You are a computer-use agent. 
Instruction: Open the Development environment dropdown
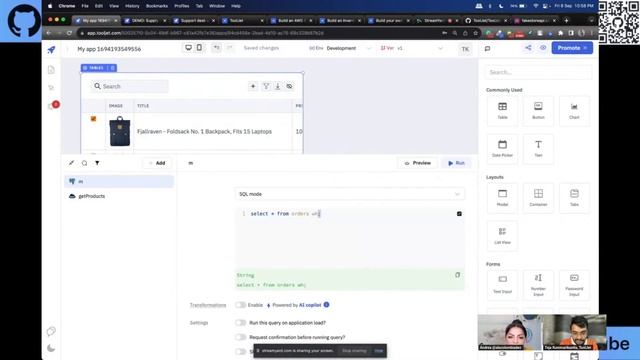point(341,48)
